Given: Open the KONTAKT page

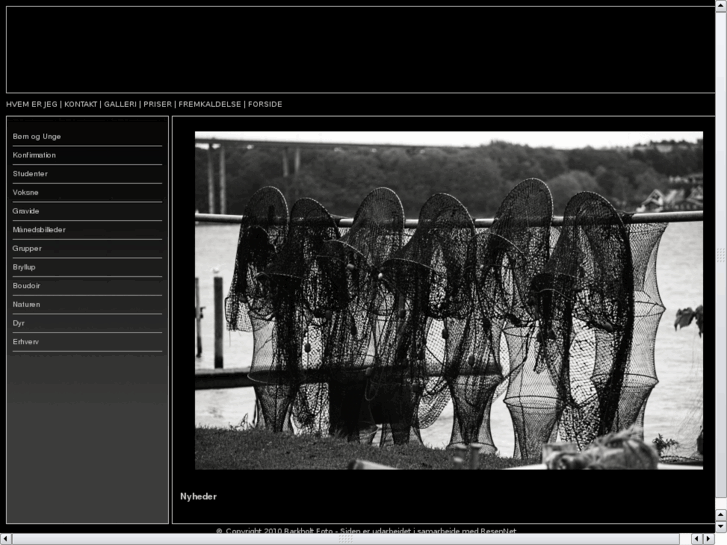Looking at the screenshot, I should (81, 104).
